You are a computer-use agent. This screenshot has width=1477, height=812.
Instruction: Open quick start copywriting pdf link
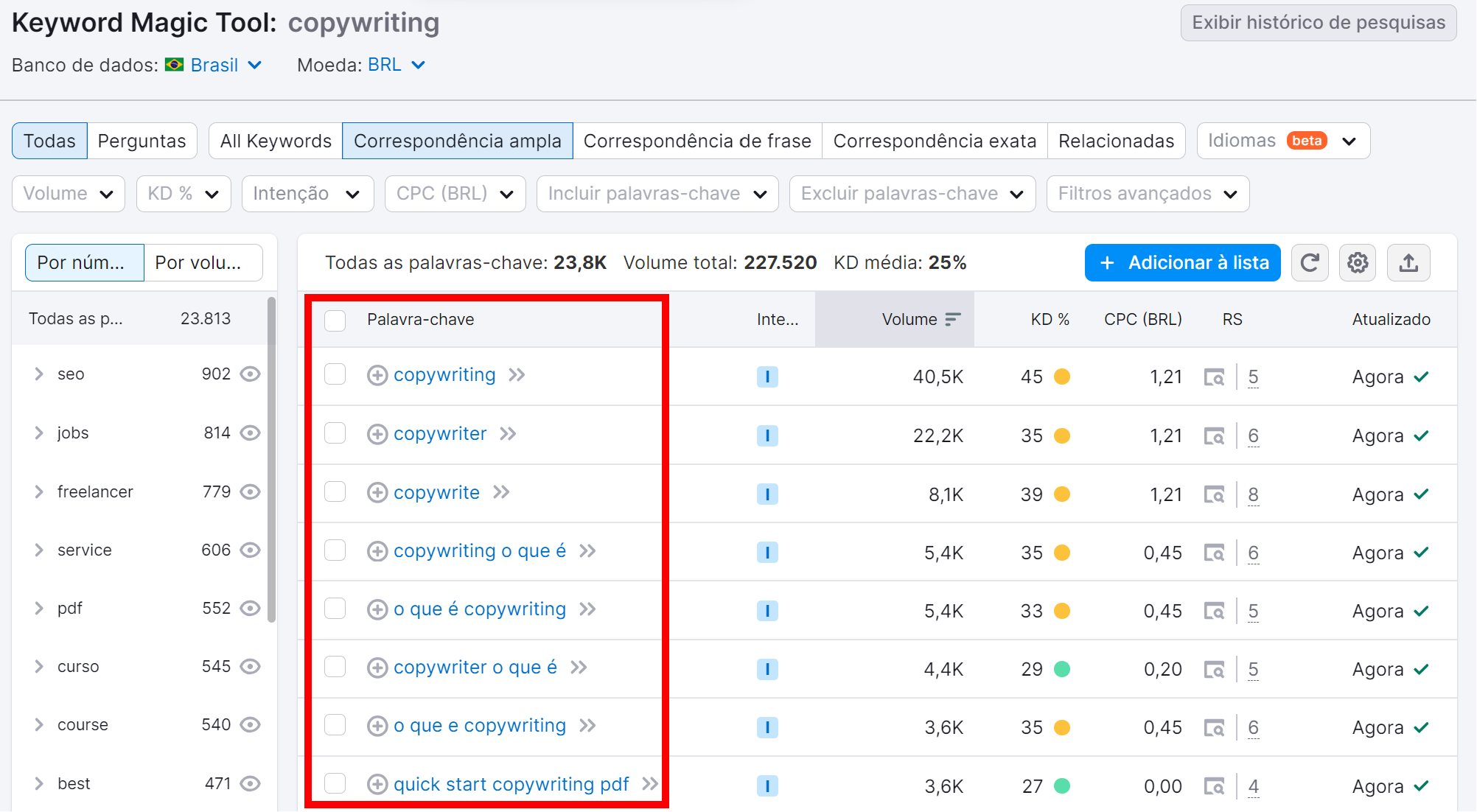(511, 785)
